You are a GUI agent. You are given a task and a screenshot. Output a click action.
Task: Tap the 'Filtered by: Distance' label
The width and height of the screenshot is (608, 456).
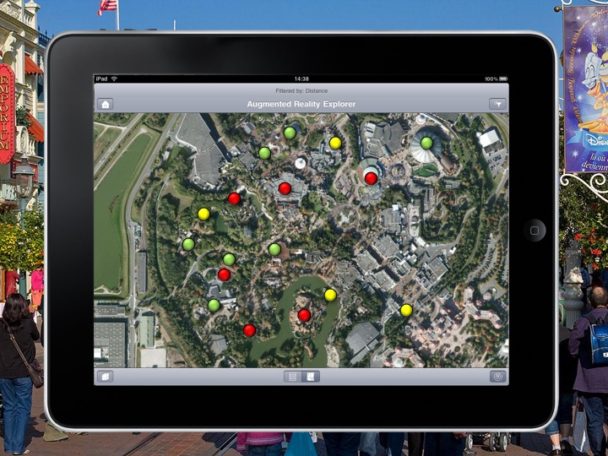coord(301,90)
